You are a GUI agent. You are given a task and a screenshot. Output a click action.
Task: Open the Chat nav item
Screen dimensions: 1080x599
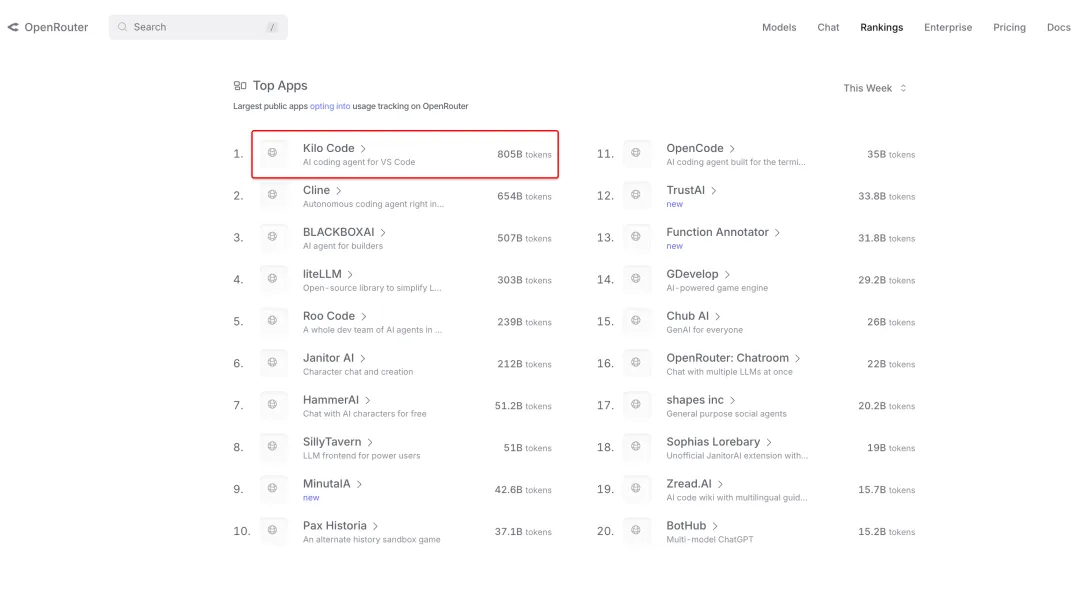828,28
